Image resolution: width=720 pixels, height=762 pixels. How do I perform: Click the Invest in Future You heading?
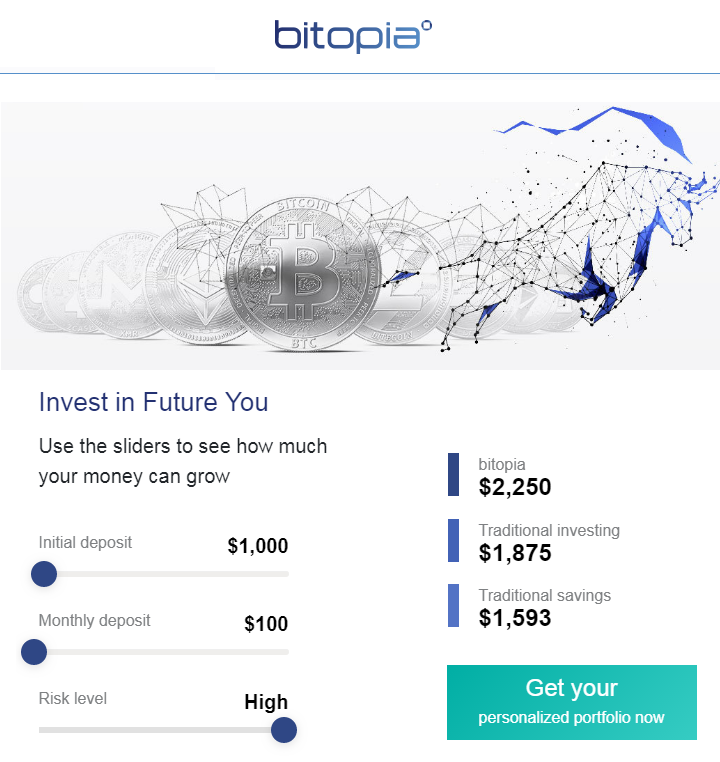[x=153, y=402]
